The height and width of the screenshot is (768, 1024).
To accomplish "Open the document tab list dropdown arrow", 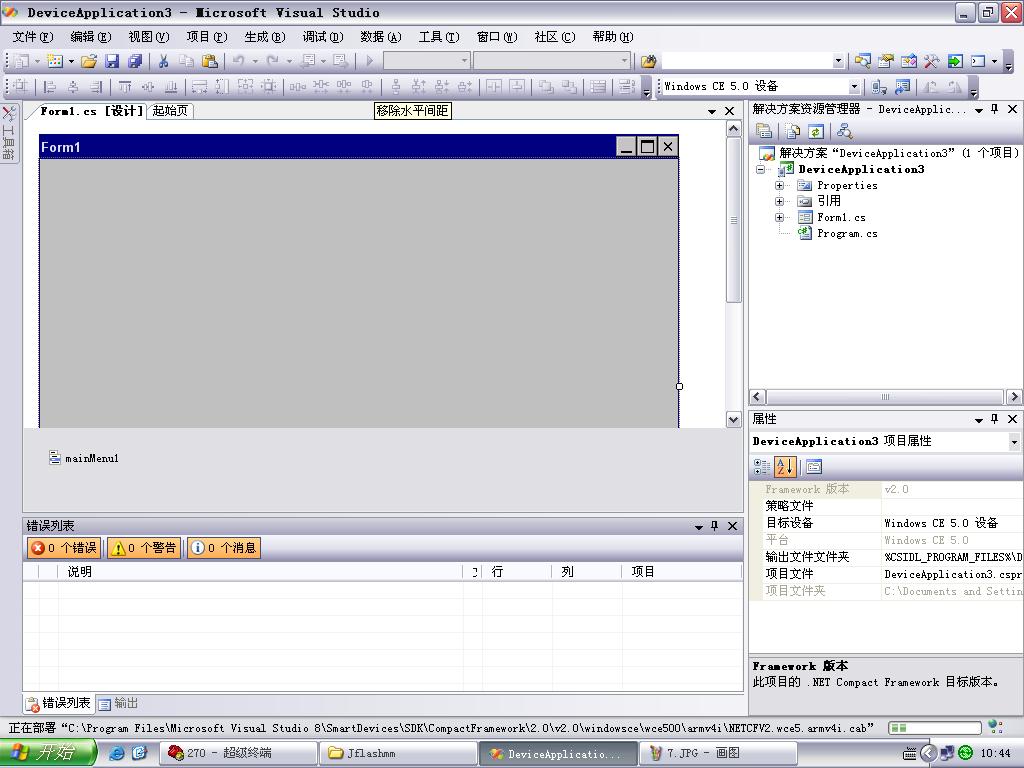I will pyautogui.click(x=712, y=112).
